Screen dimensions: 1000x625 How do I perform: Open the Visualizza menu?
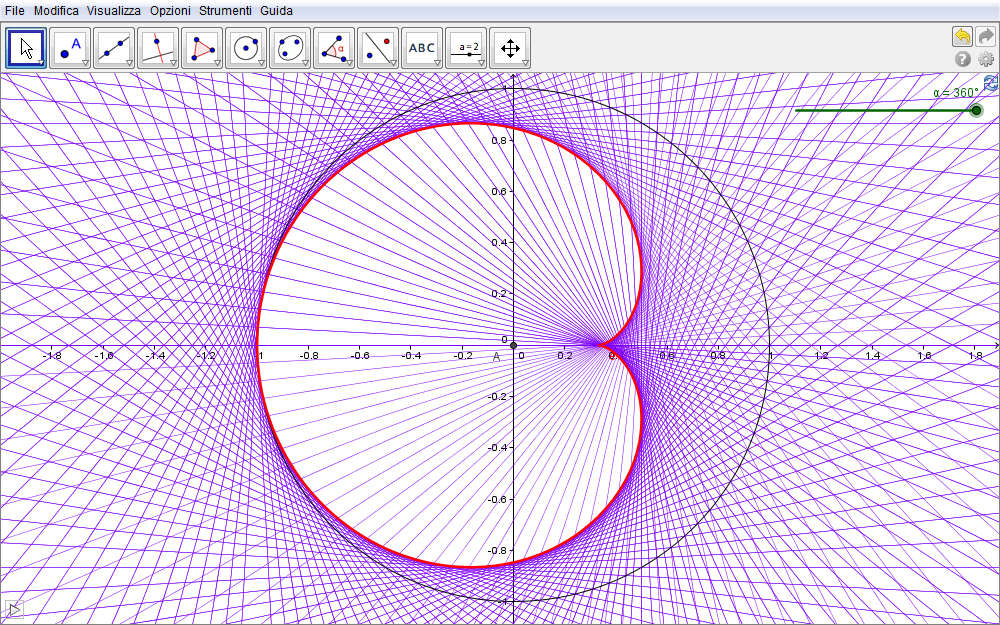point(114,11)
